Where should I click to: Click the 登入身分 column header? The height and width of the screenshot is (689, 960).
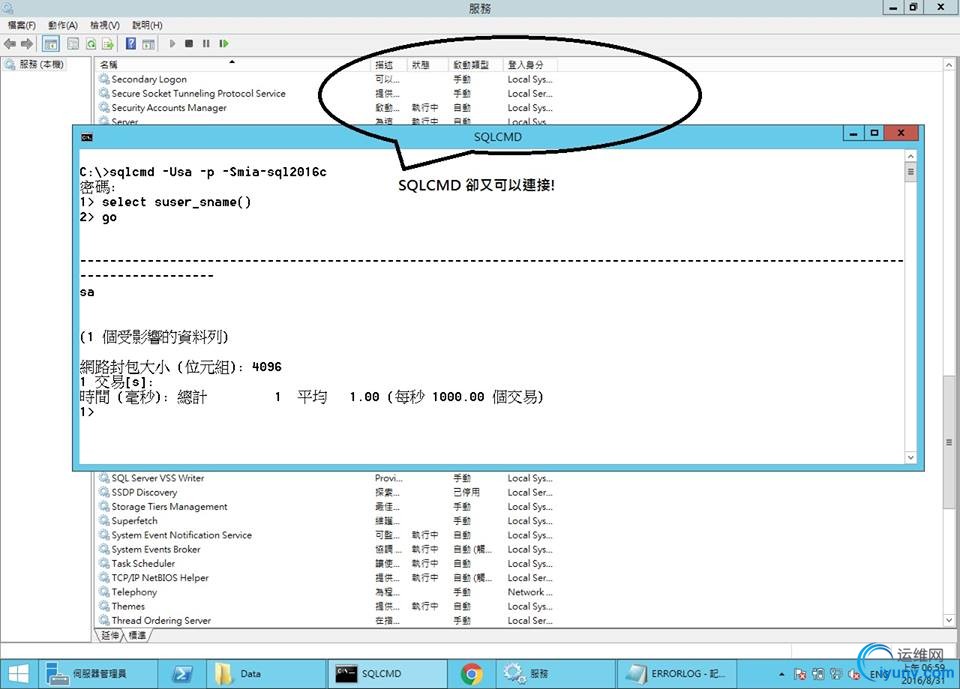[x=530, y=64]
